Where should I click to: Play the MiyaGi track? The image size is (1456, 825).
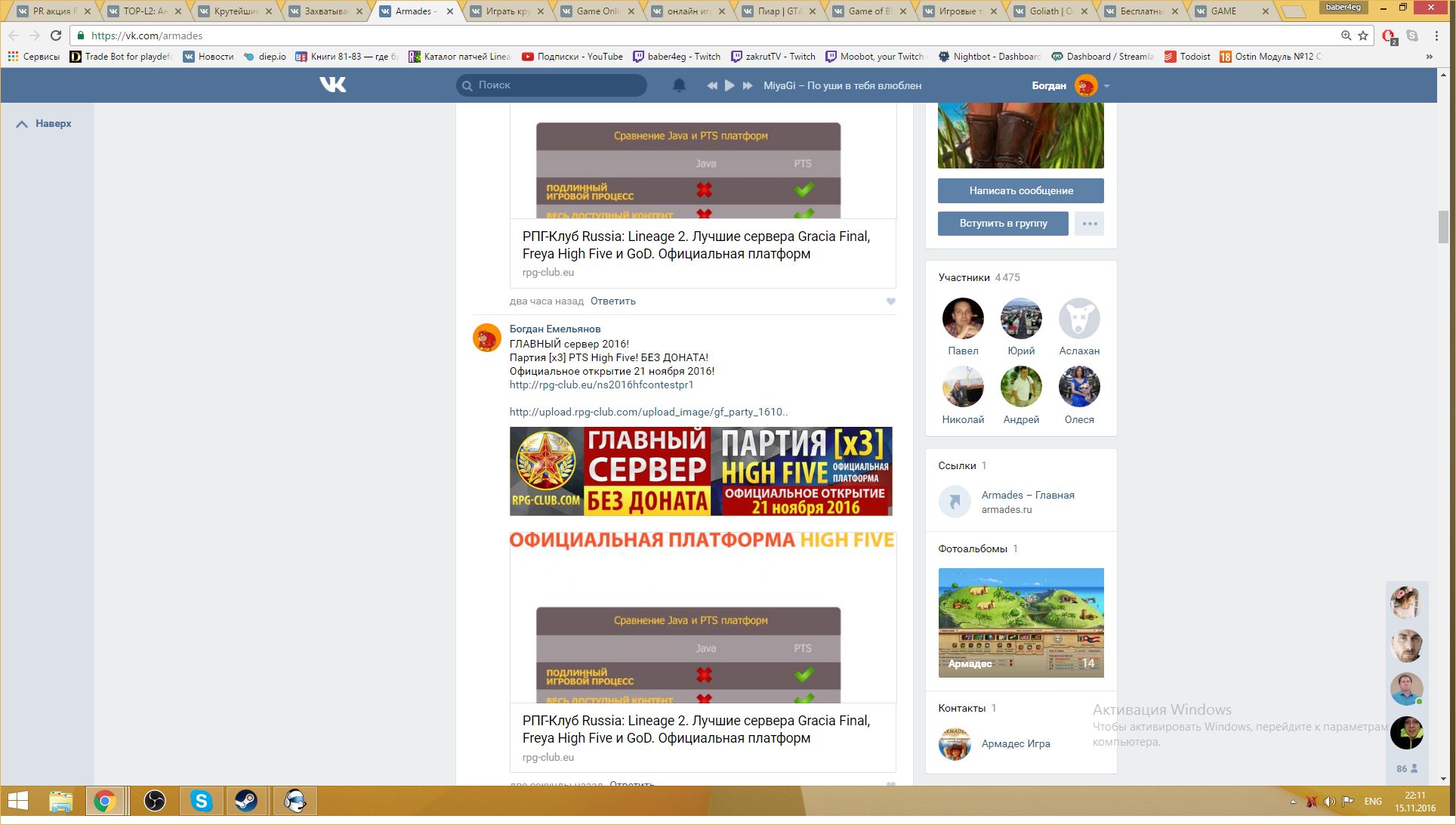[x=730, y=85]
